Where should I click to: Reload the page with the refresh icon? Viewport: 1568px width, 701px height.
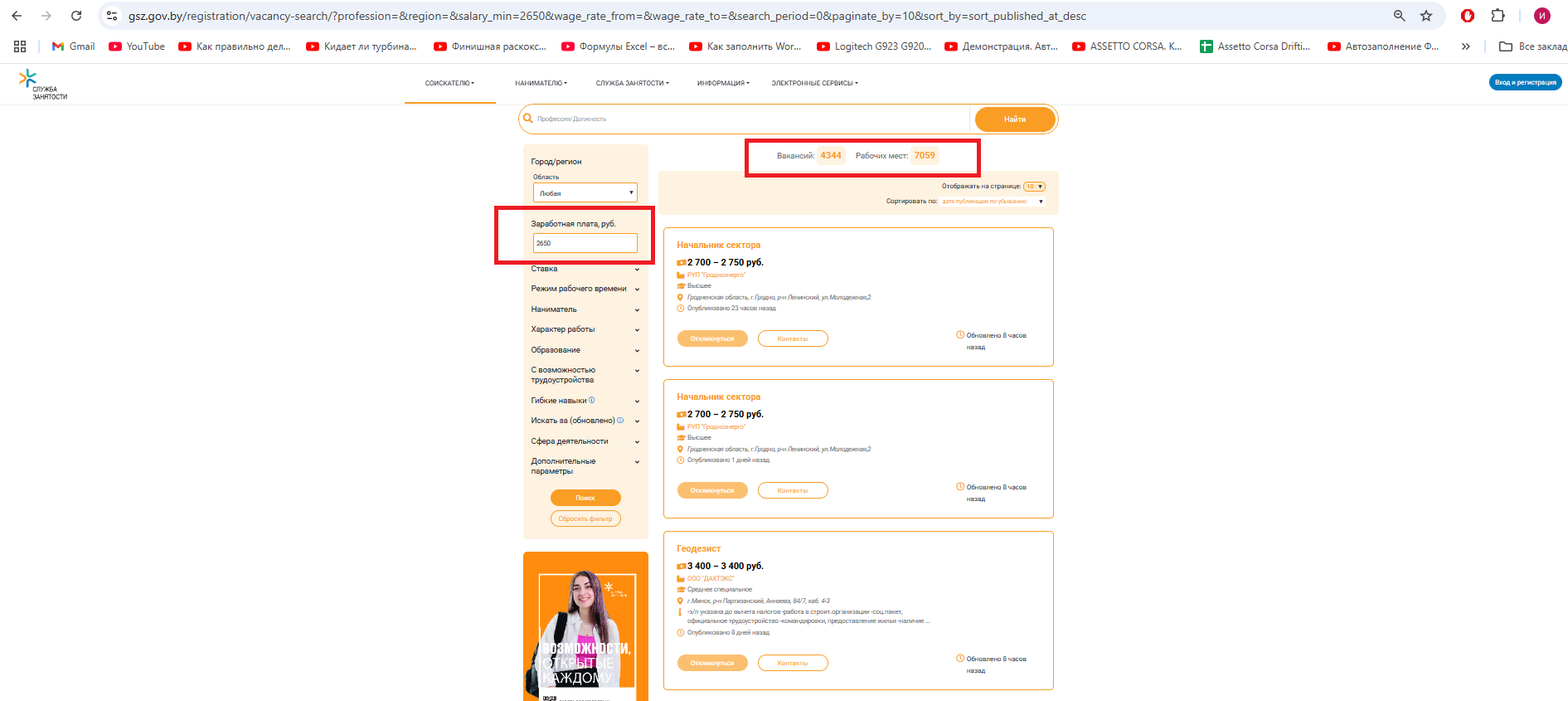point(76,16)
